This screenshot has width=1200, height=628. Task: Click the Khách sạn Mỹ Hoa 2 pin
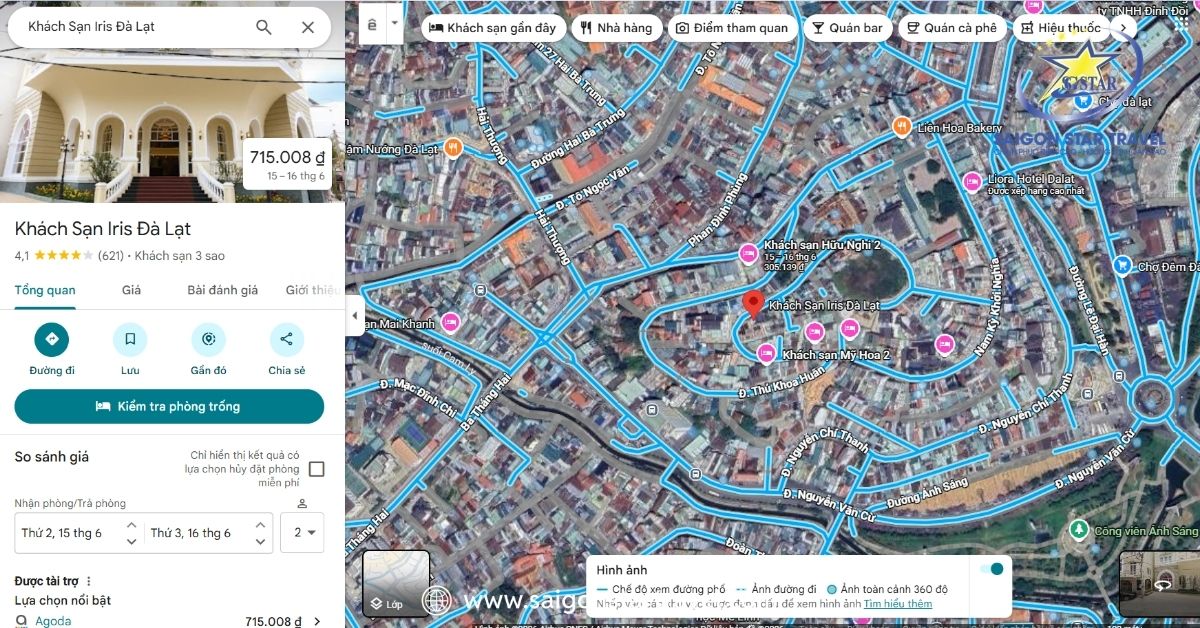click(766, 352)
